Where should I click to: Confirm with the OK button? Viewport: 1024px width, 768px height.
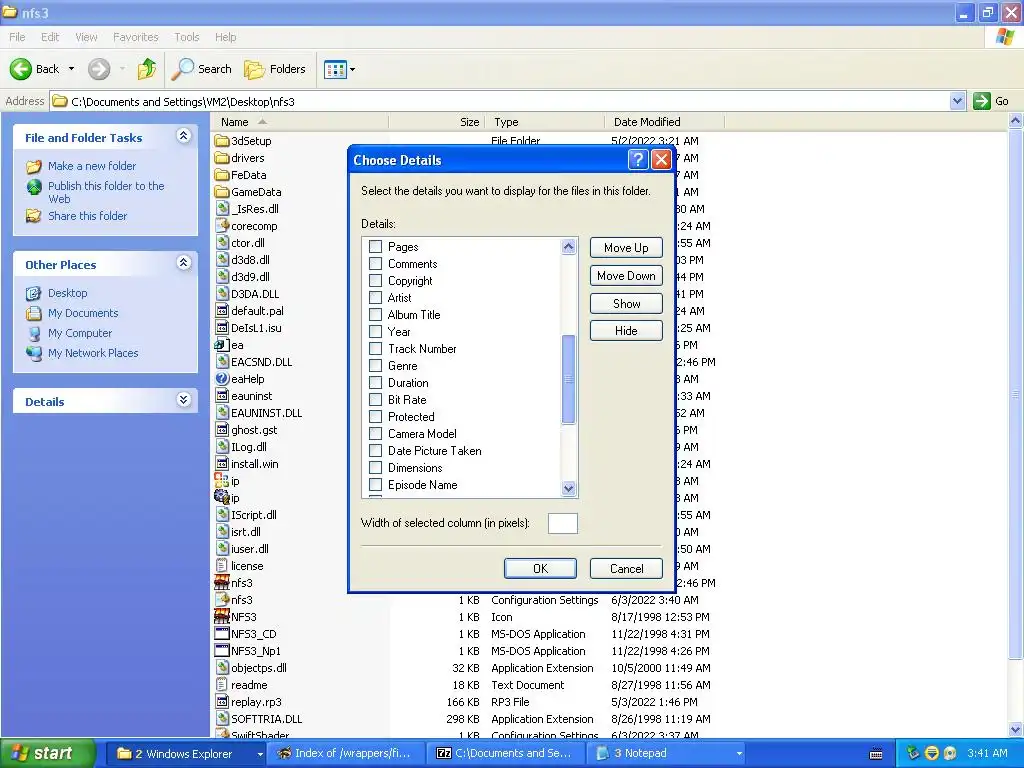[x=540, y=569]
